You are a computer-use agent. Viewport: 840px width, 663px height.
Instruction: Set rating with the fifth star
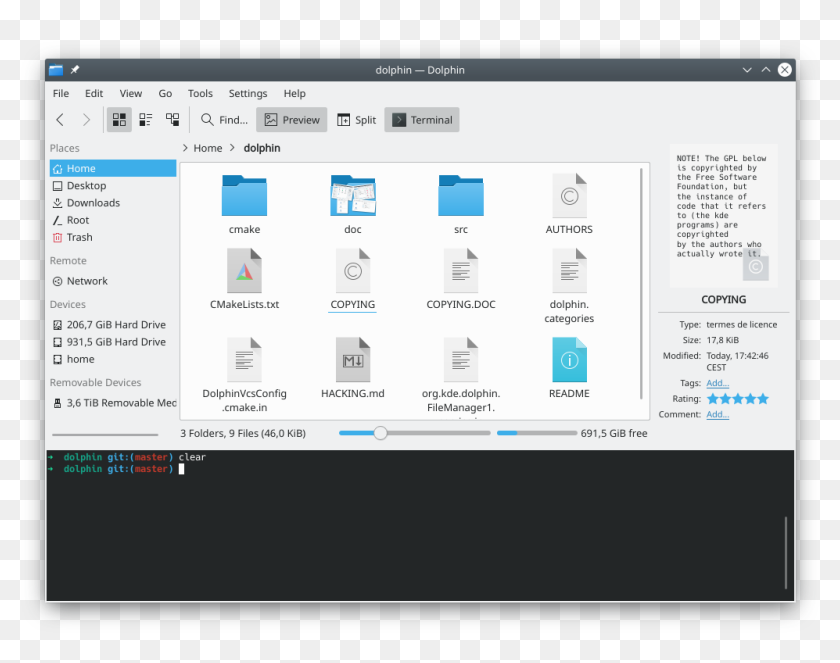click(763, 398)
